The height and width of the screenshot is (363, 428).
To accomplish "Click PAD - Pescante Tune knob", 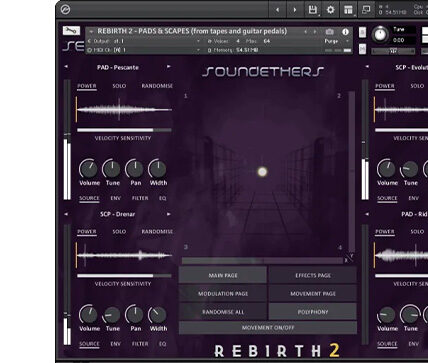I will [112, 169].
